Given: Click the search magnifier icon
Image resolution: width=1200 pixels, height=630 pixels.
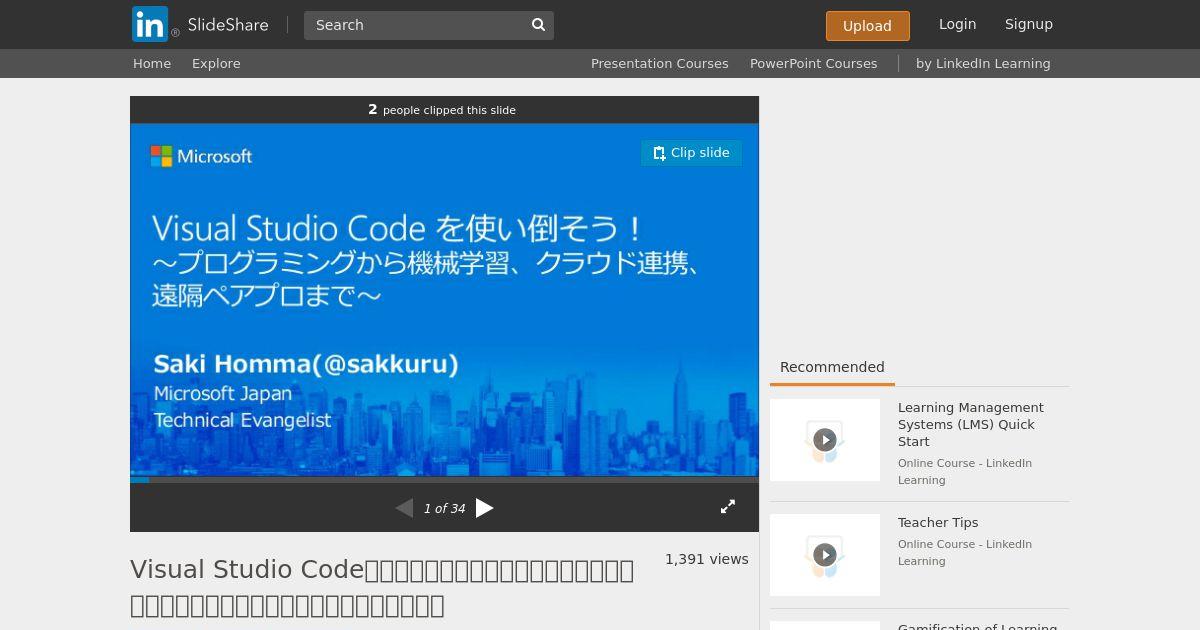Looking at the screenshot, I should (x=538, y=25).
